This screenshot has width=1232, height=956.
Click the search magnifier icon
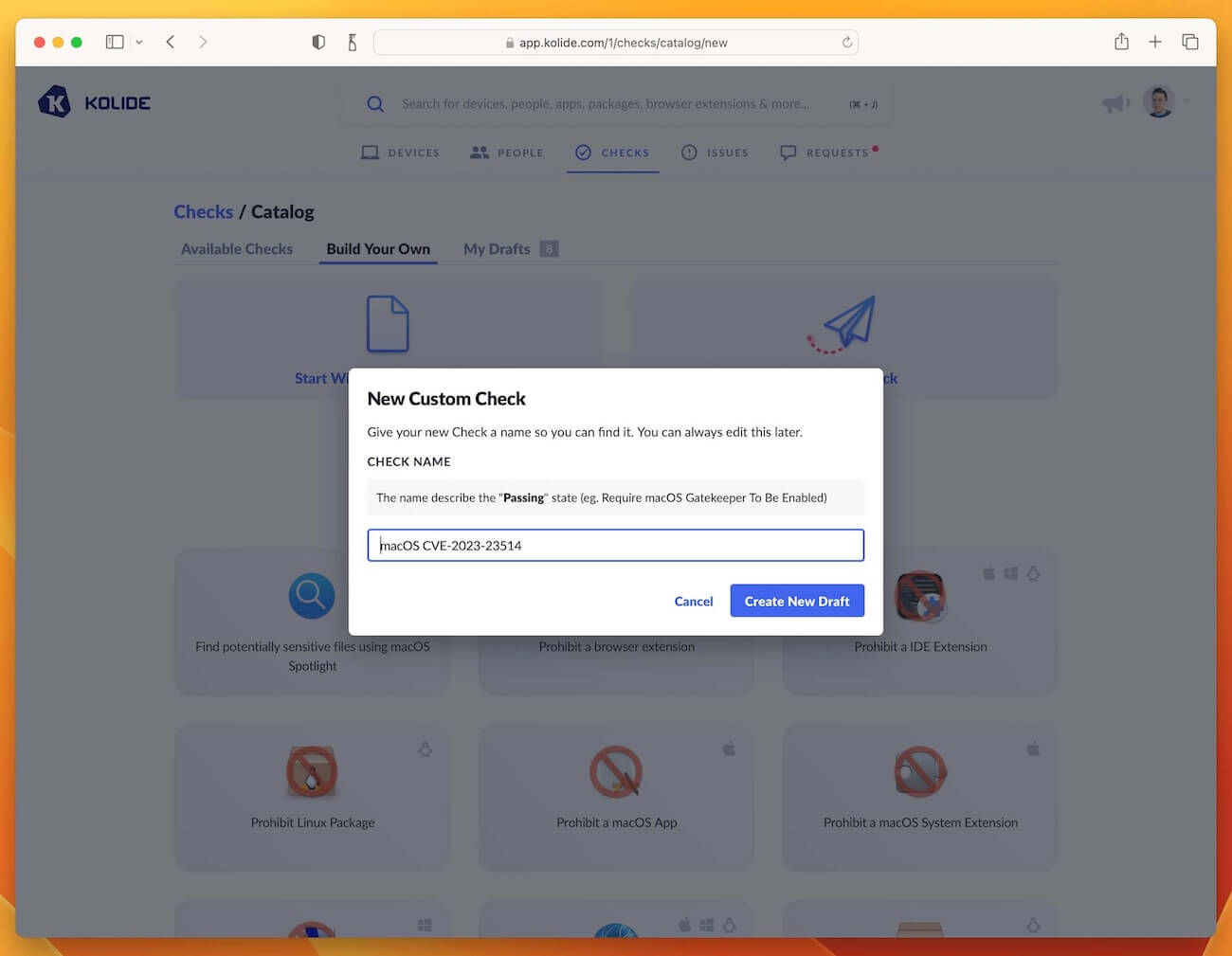pyautogui.click(x=375, y=103)
